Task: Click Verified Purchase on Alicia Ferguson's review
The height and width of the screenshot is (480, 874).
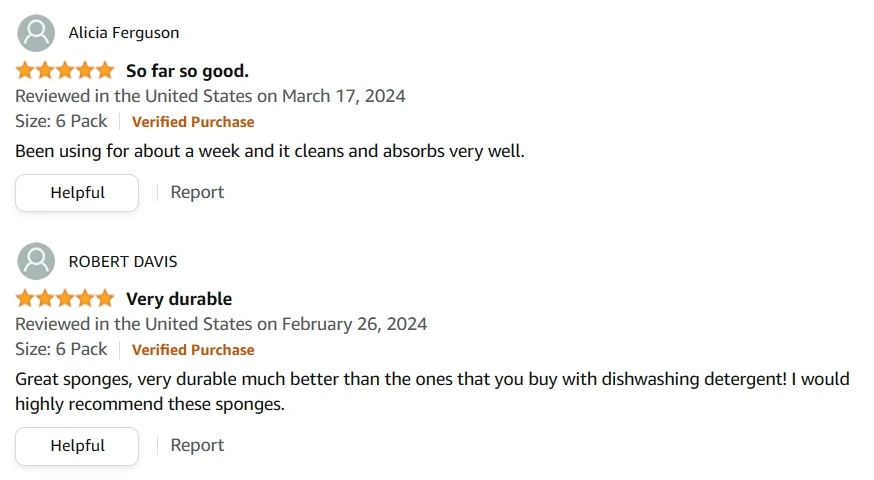Action: 193,122
